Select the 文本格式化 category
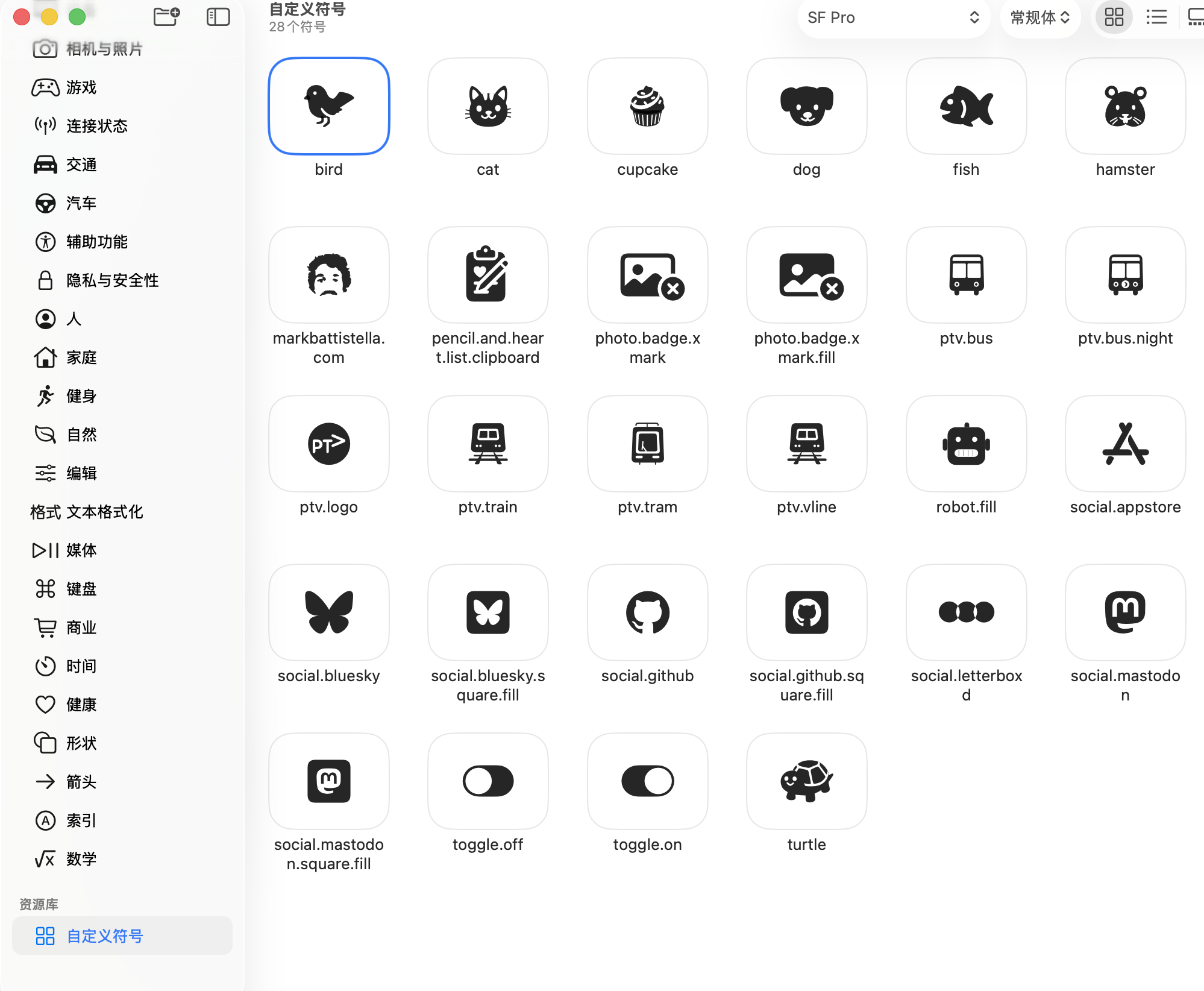The image size is (1204, 991). pos(122,512)
